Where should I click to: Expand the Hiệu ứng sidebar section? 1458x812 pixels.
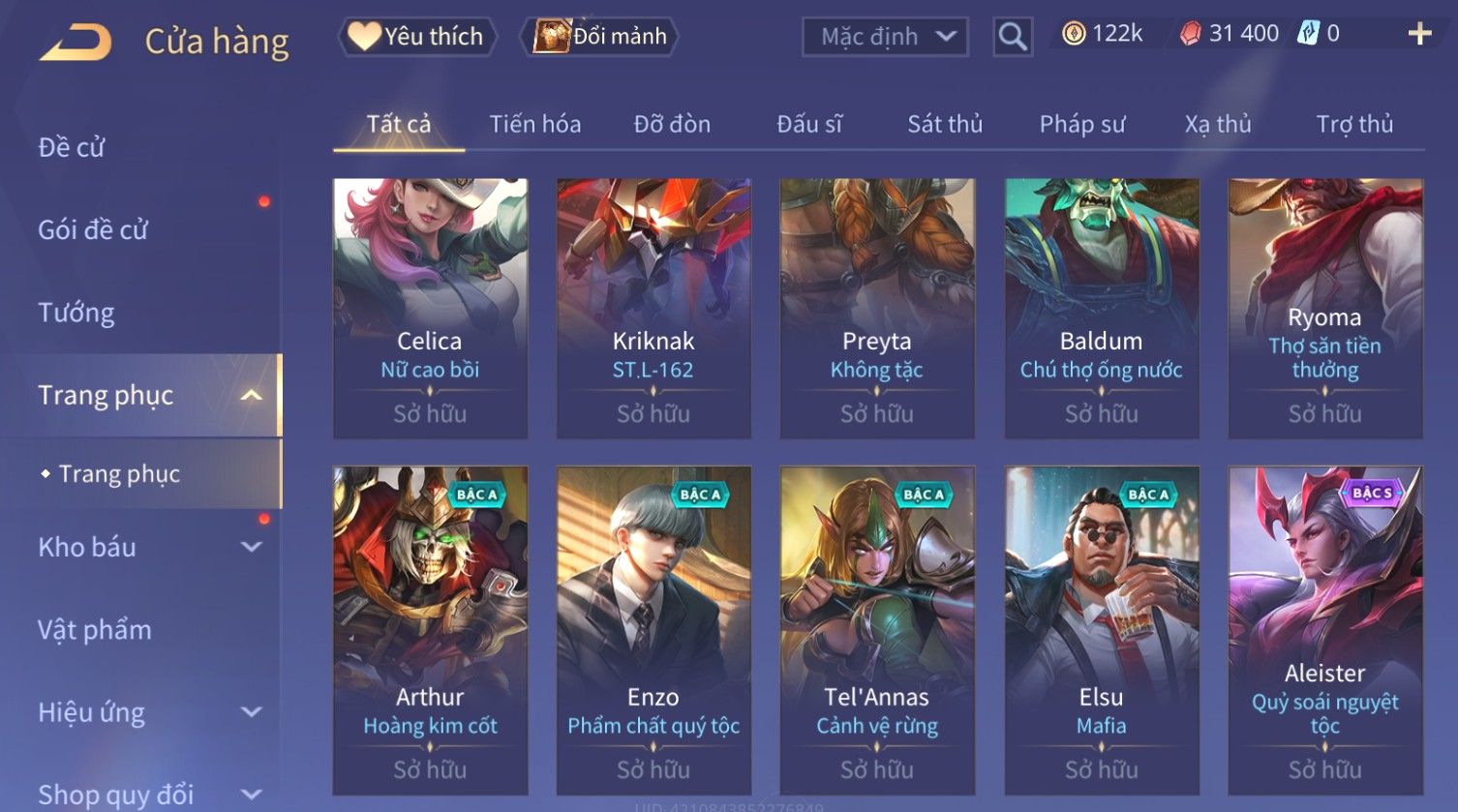(x=251, y=712)
